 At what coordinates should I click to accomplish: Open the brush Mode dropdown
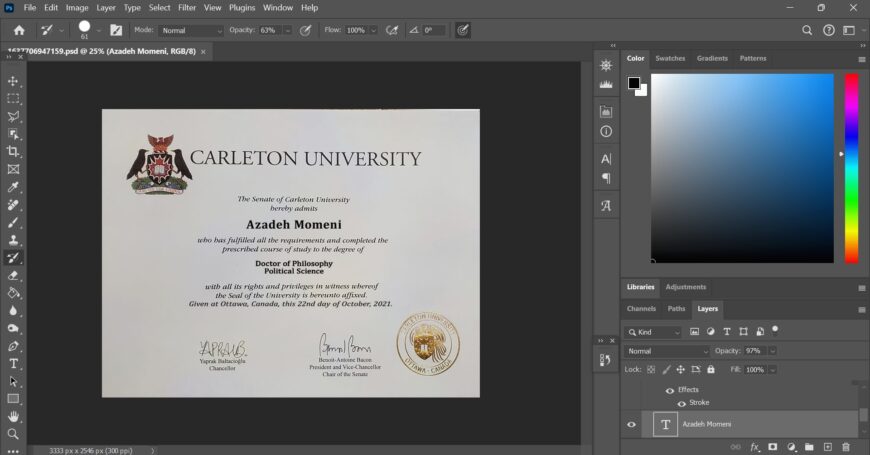(x=191, y=31)
